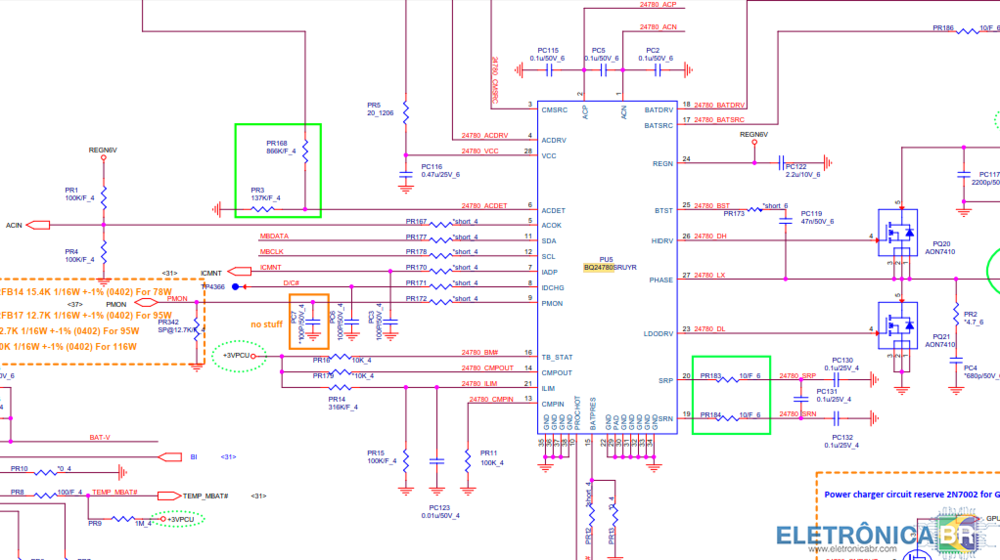This screenshot has height=560, width=1000.
Task: Click the +3VPCU label next to PR9
Action: point(182,520)
